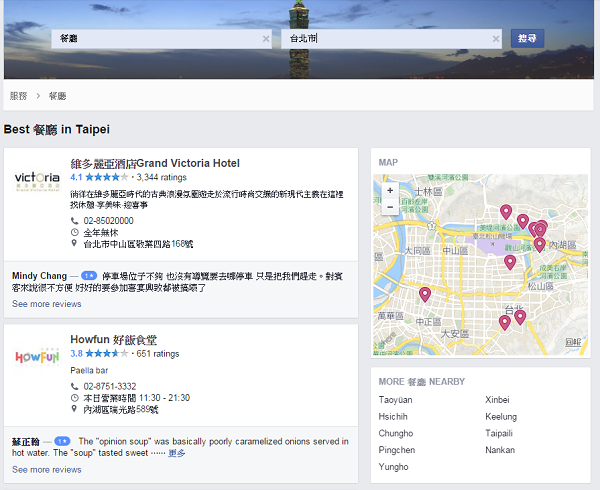
Task: Open nearby city Taoyüan
Action: tap(395, 400)
